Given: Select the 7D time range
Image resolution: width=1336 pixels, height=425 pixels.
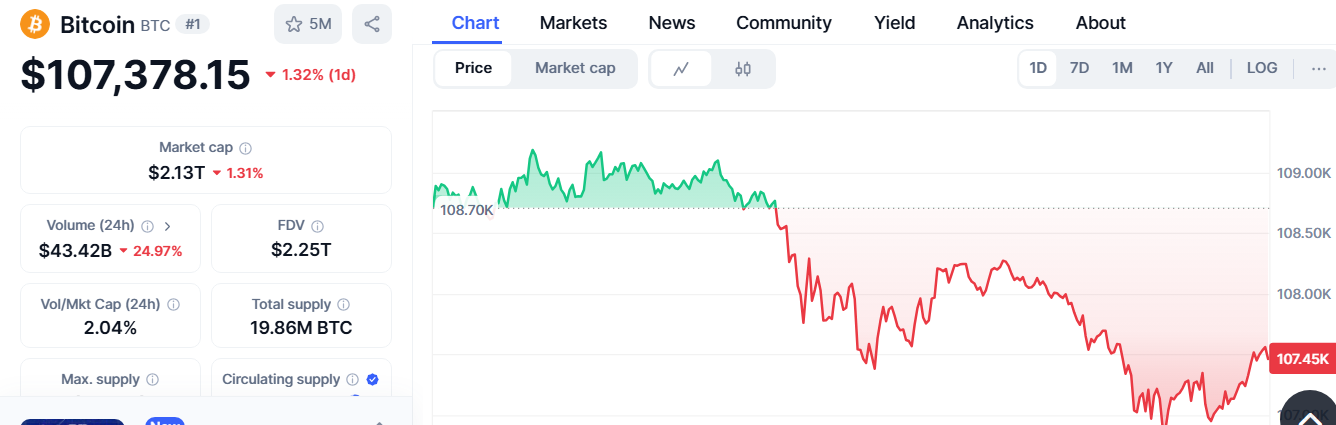Looking at the screenshot, I should [x=1079, y=68].
